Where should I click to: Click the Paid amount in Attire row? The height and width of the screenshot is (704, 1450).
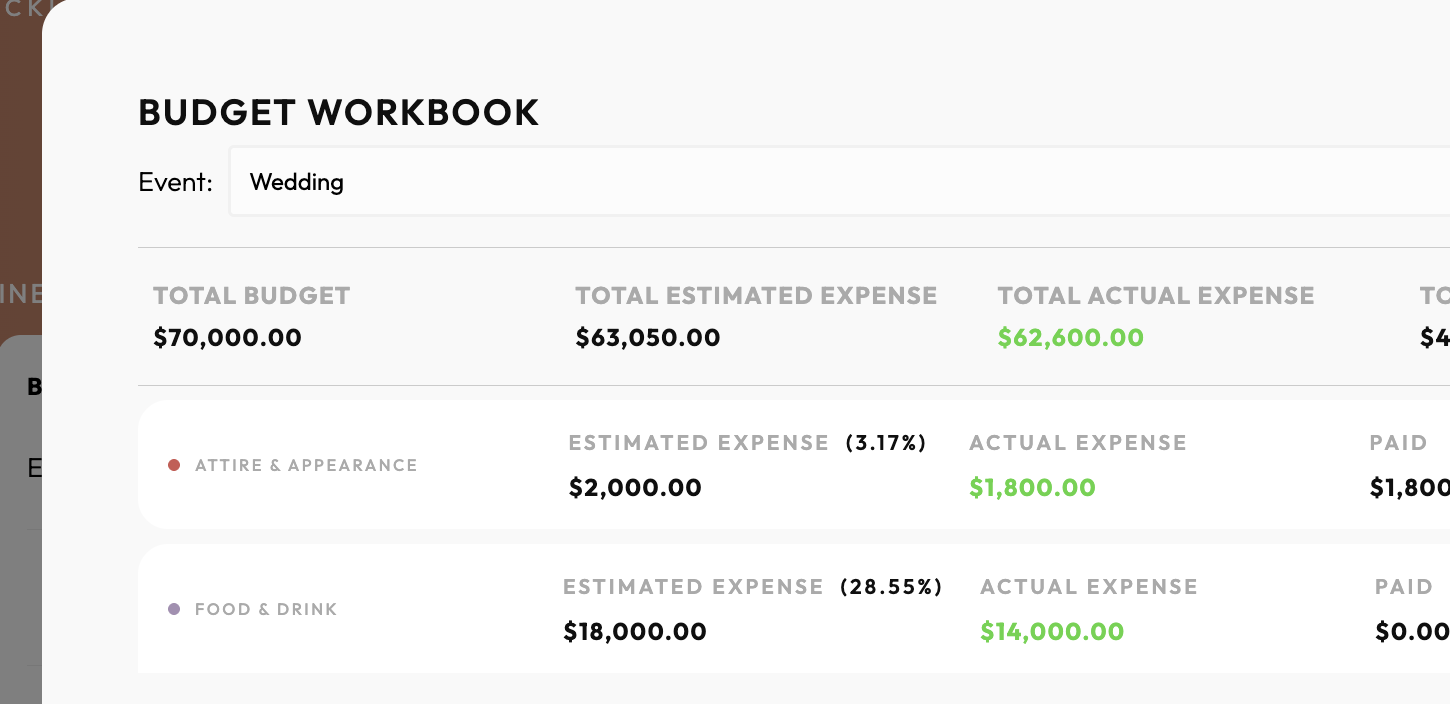[x=1410, y=488]
